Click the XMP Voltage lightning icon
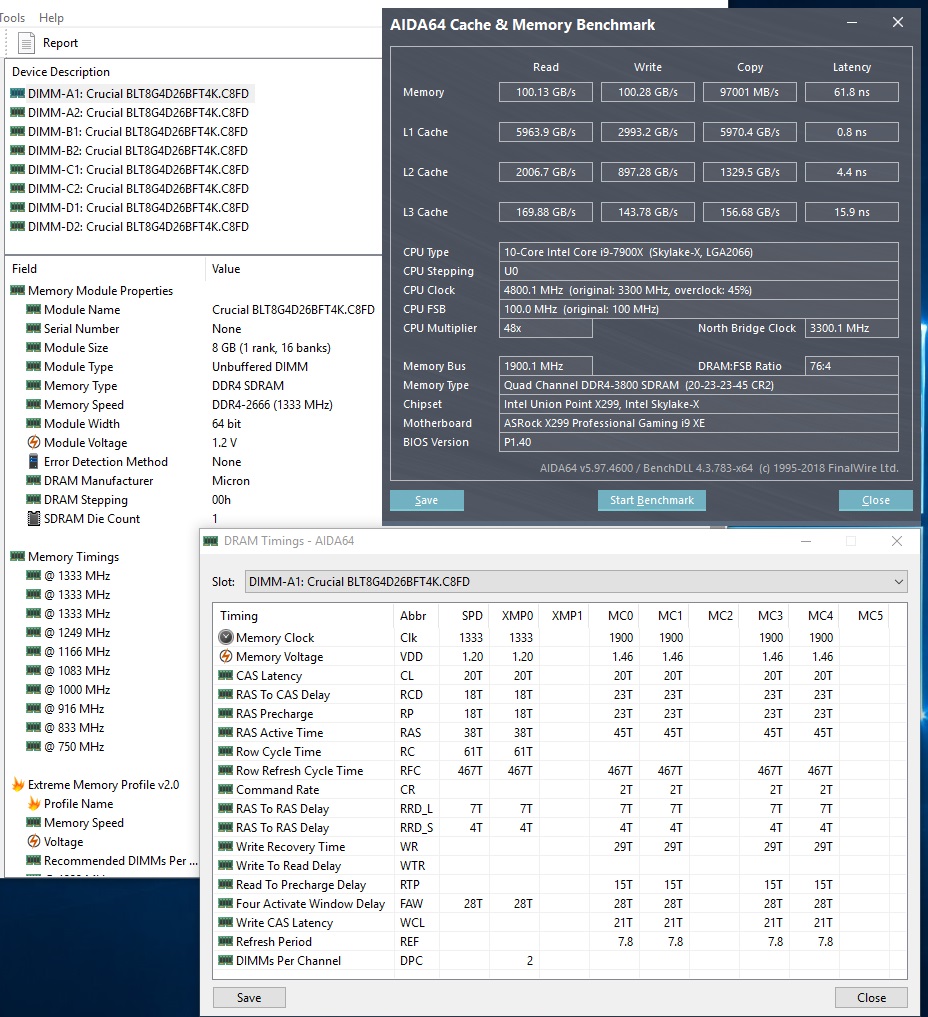 (34, 841)
